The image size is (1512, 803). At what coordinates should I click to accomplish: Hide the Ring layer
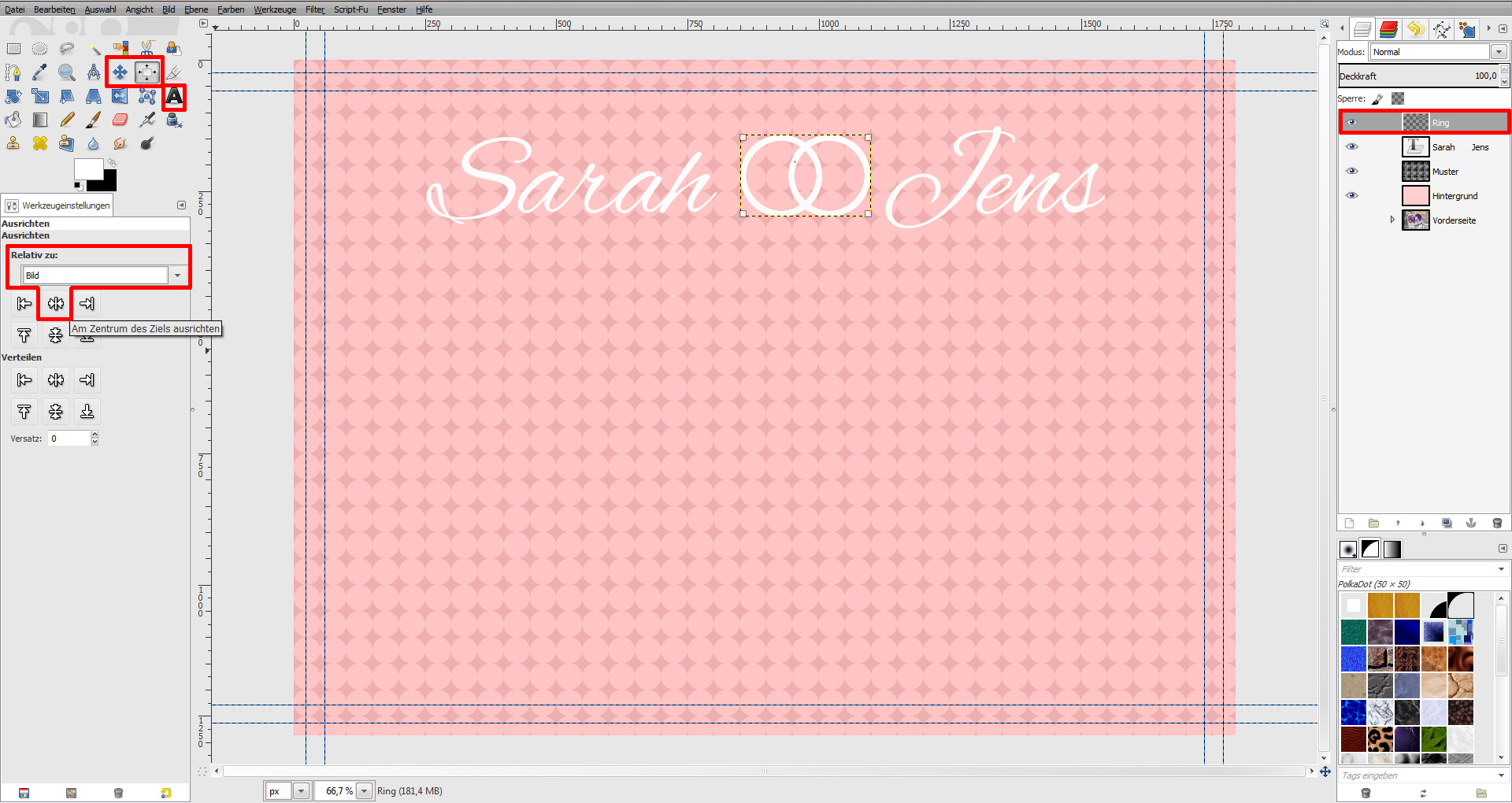(x=1353, y=122)
